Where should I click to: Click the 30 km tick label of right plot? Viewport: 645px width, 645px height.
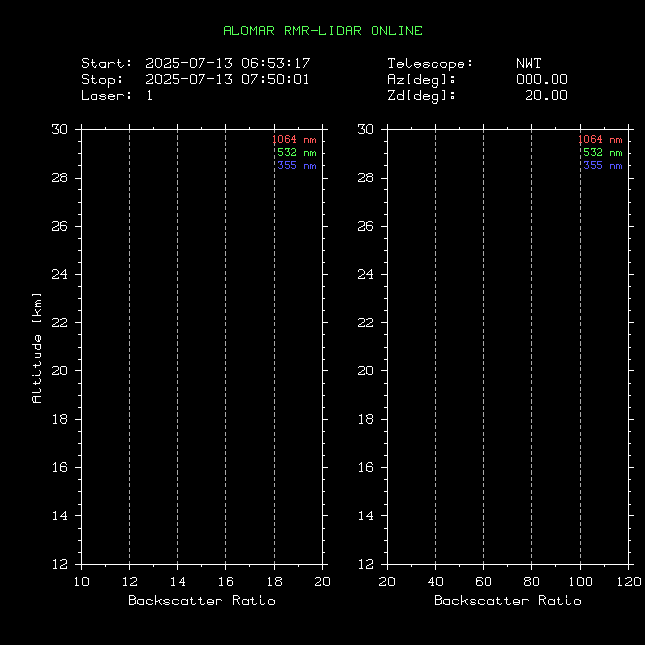click(x=366, y=130)
